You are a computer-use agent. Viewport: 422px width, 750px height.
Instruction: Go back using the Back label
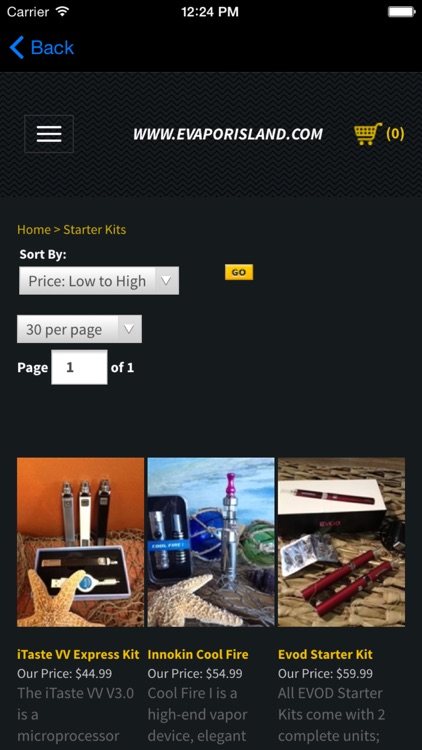coord(52,47)
